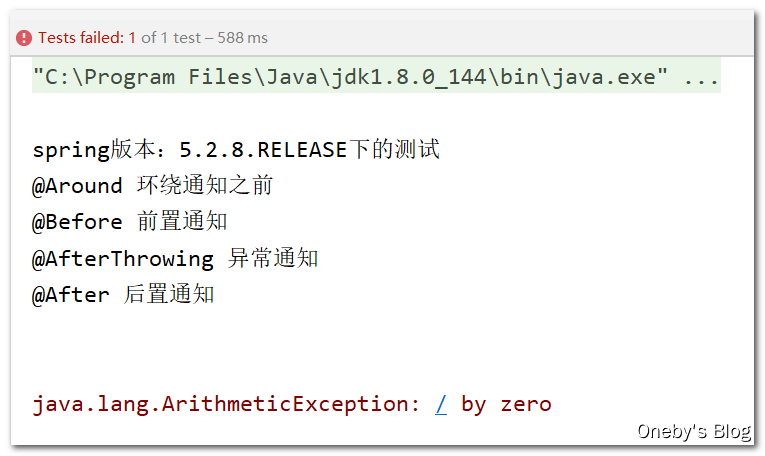Viewport: 765px width, 456px height.
Task: Click the 前置通知 text
Action: (182, 221)
